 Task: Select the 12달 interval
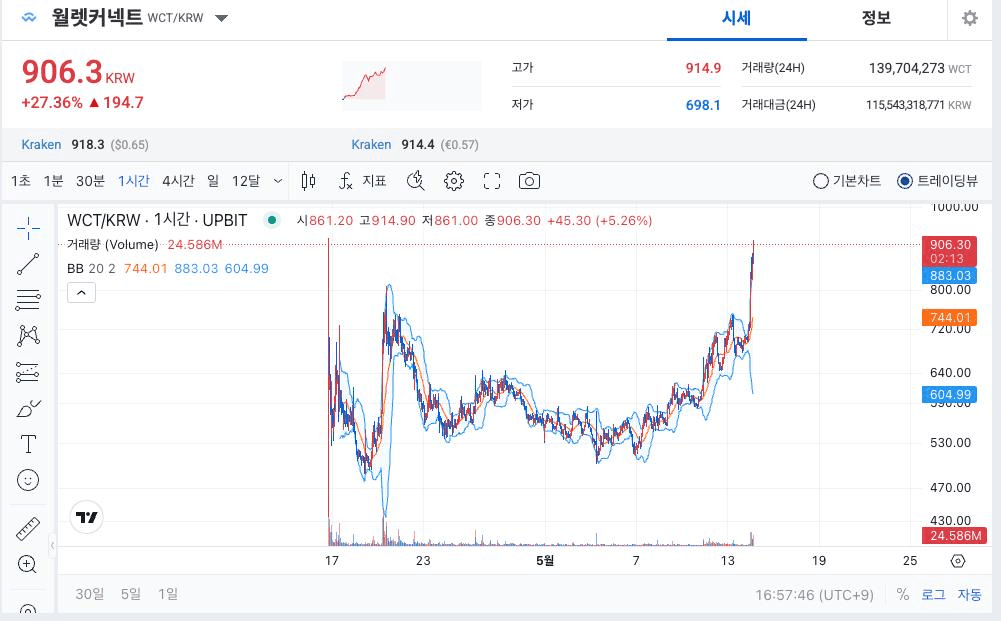pos(246,181)
